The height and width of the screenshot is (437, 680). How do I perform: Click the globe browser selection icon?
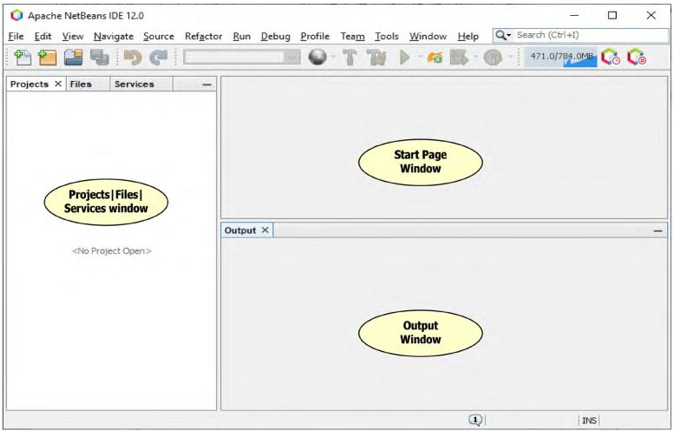(317, 57)
